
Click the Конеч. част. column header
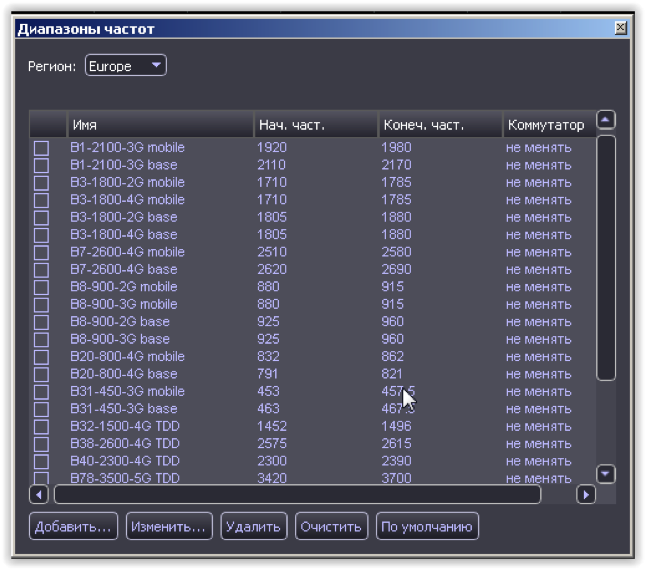439,125
